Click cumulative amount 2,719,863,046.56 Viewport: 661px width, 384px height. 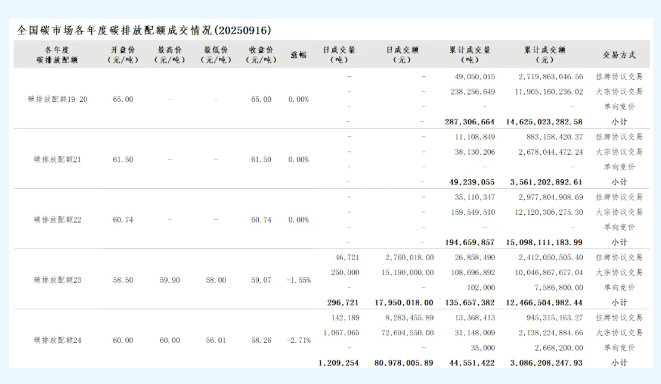click(551, 77)
